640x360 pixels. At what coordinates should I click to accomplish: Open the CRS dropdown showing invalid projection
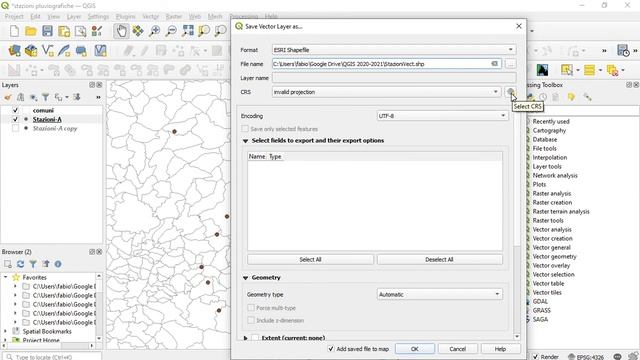(386, 92)
